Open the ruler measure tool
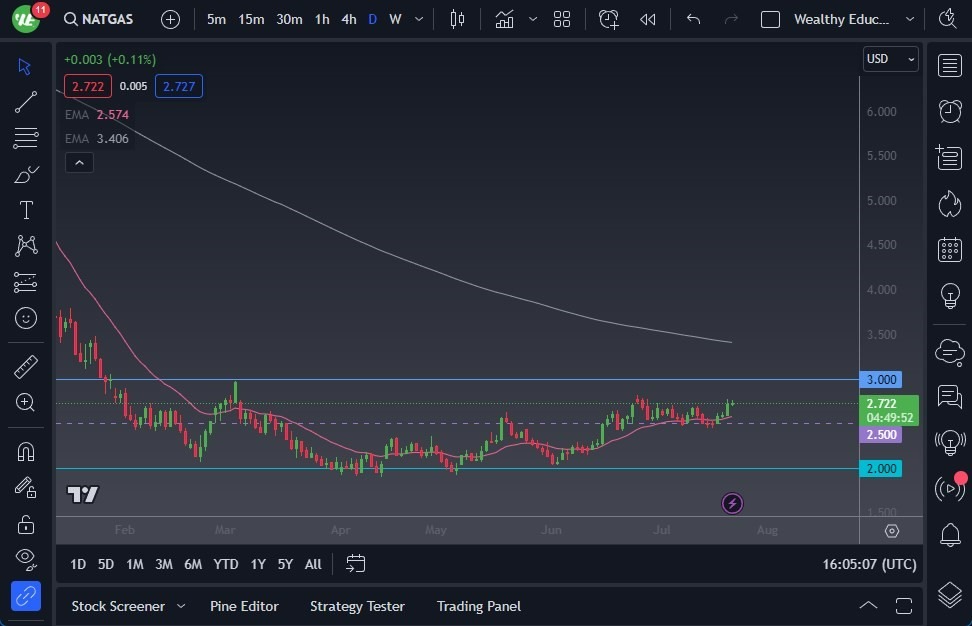This screenshot has height=626, width=972. [26, 367]
